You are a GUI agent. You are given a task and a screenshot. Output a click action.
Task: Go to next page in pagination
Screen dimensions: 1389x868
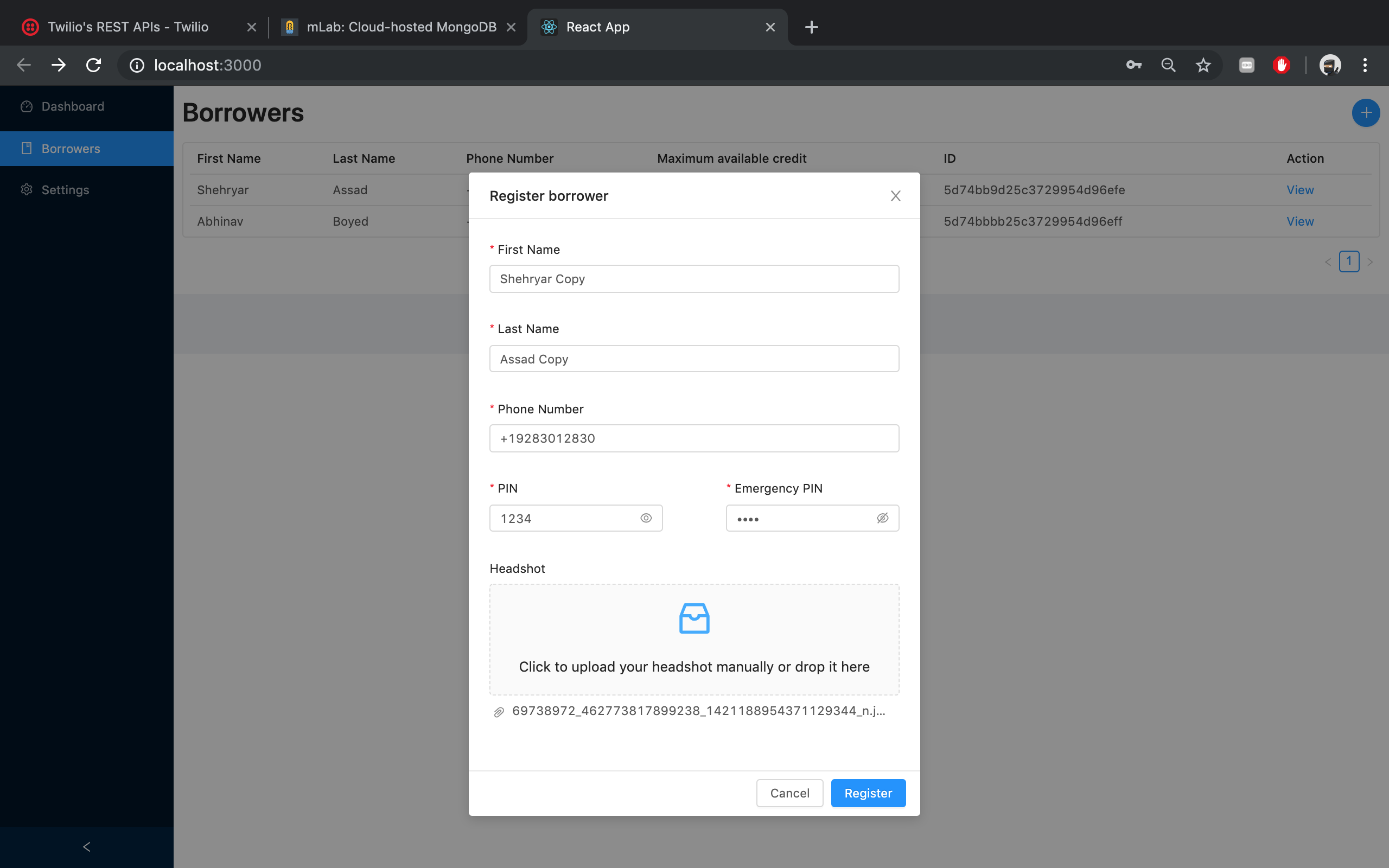pos(1370,262)
